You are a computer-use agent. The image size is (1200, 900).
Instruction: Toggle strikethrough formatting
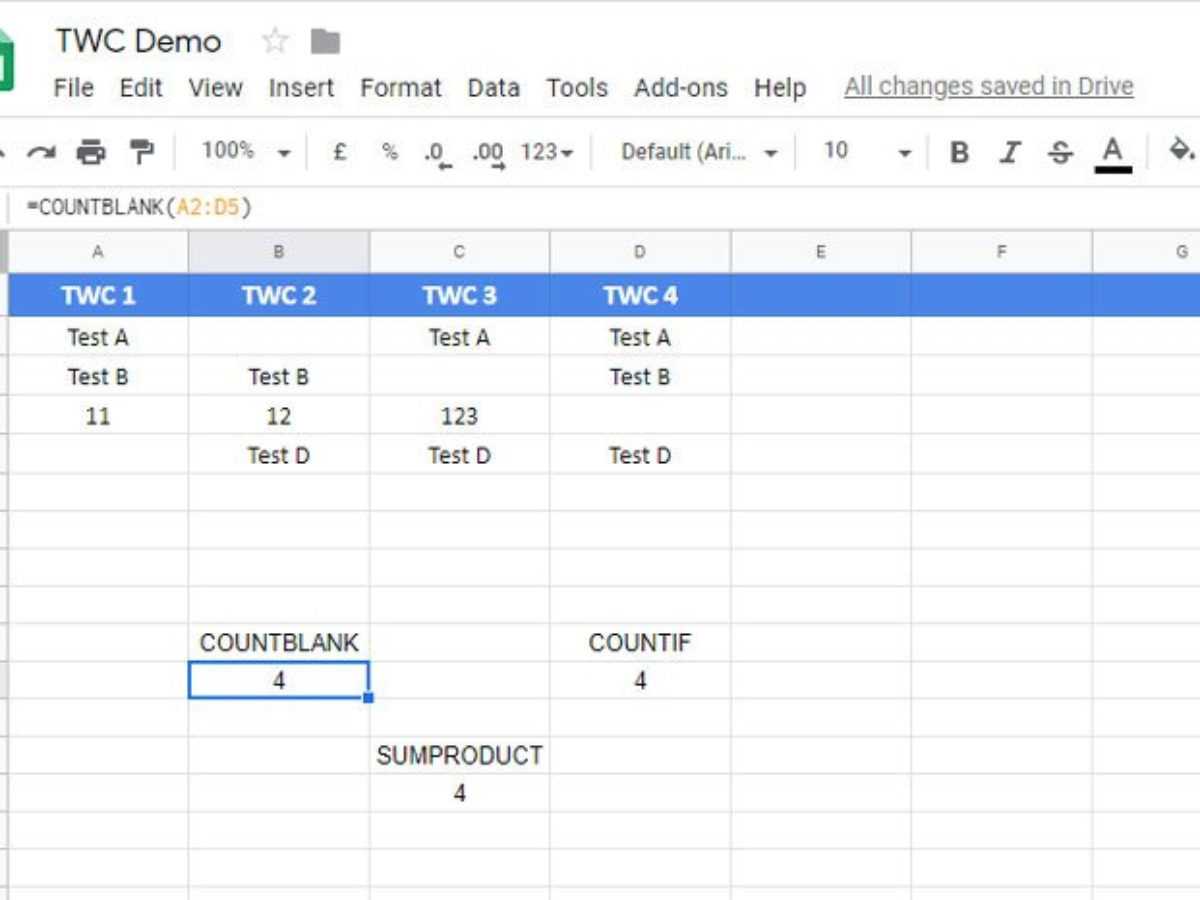tap(1060, 152)
